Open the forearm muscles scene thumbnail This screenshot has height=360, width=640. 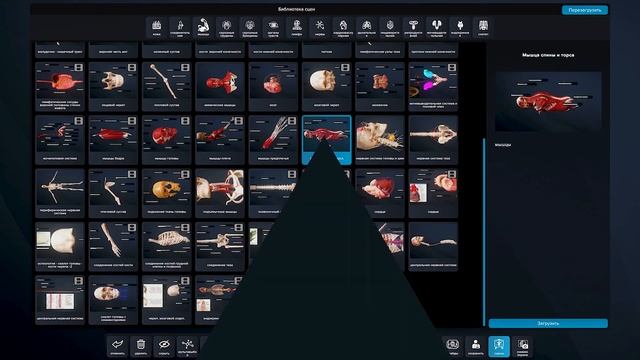coord(273,140)
